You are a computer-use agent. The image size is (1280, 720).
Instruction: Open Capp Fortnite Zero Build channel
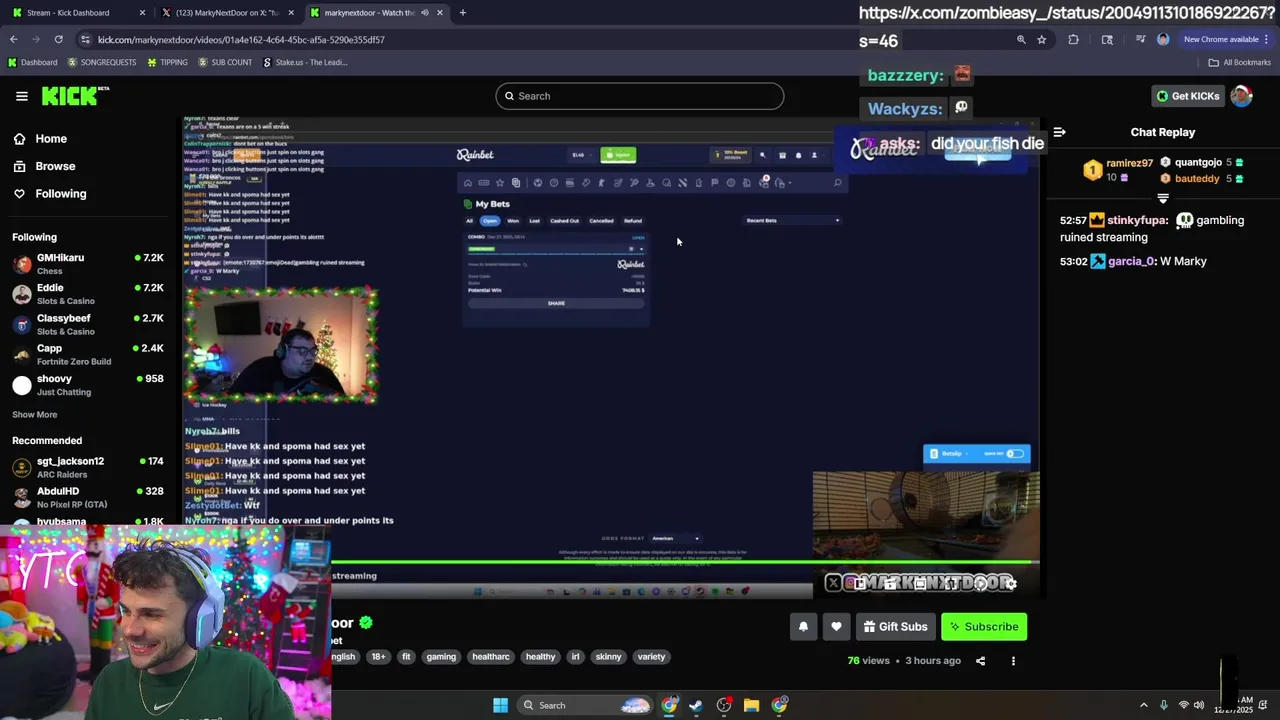click(88, 354)
